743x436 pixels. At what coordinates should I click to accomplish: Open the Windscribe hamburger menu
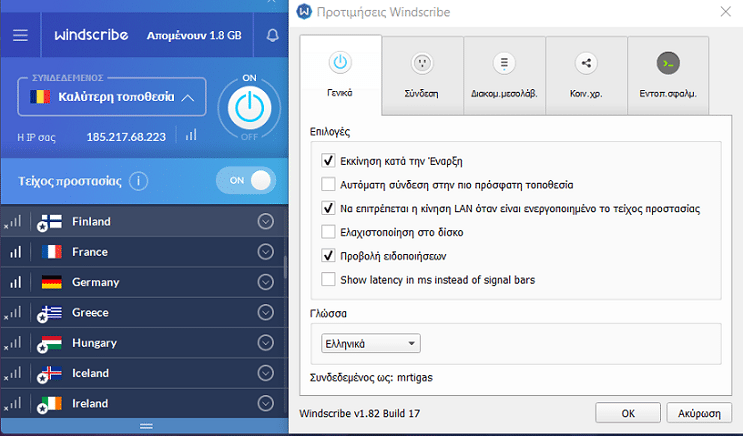pos(20,36)
